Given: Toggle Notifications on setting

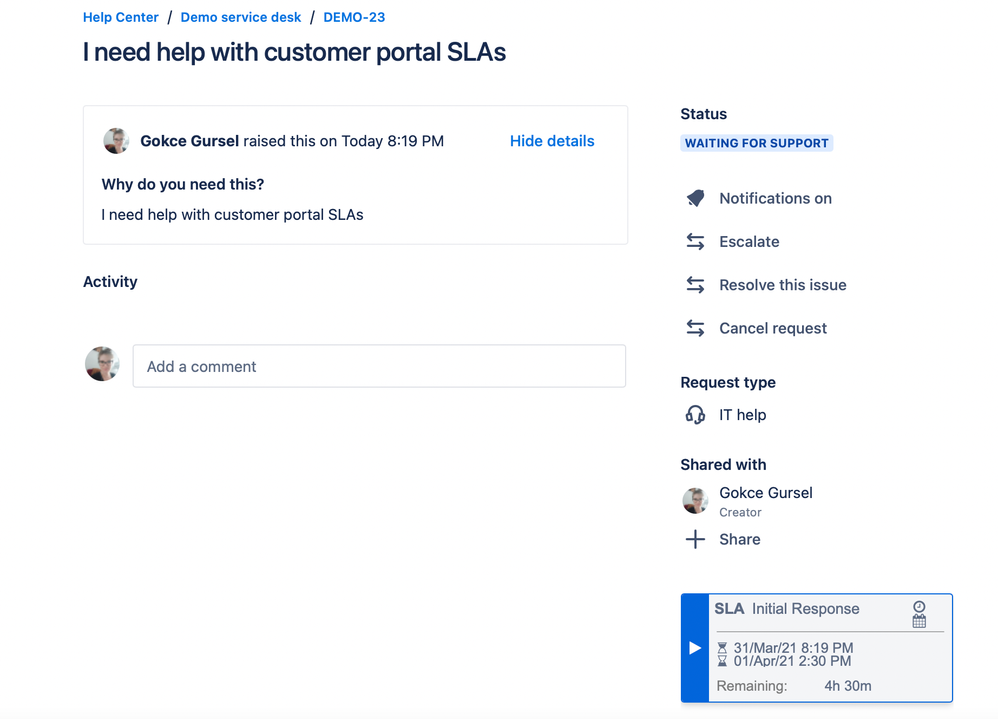Looking at the screenshot, I should [x=775, y=199].
